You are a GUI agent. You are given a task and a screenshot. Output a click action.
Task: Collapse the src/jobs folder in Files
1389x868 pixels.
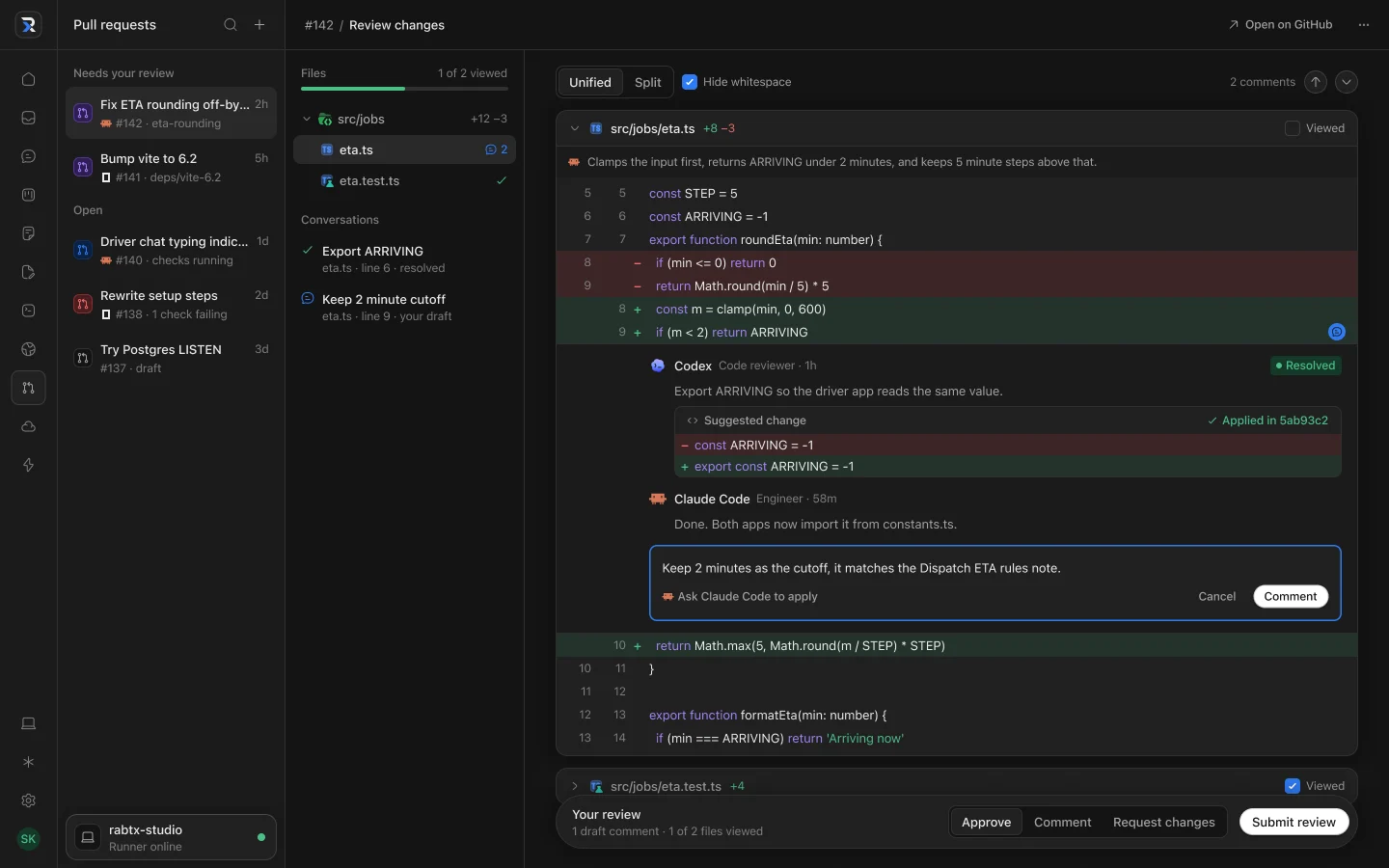tap(307, 119)
